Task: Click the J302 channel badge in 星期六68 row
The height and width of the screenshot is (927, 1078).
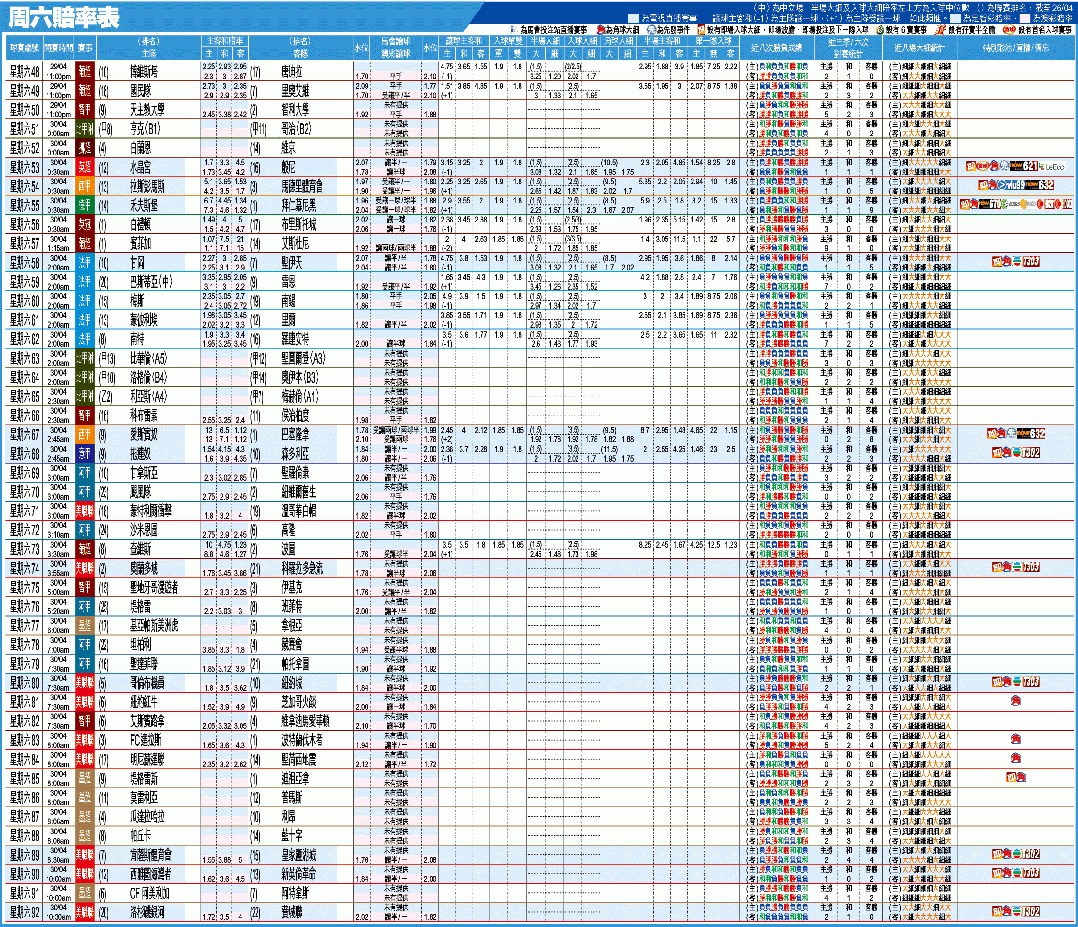Action: tap(1031, 453)
